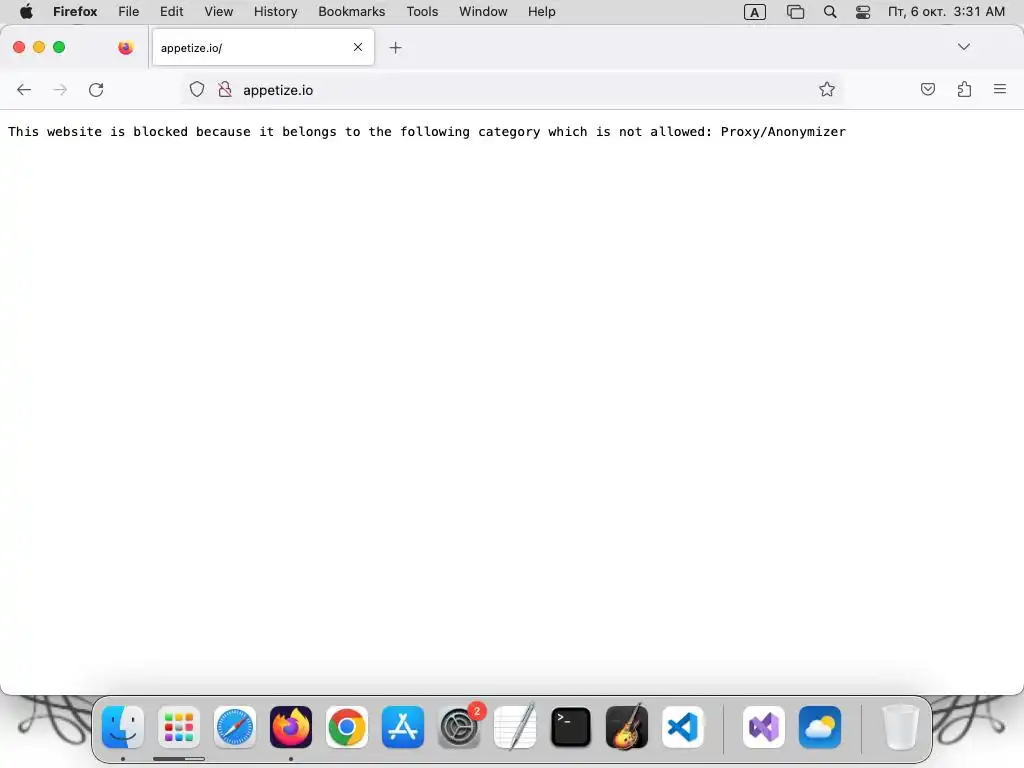Screen dimensions: 1024x768
Task: Open the tracking protection shield panel
Action: 197,89
